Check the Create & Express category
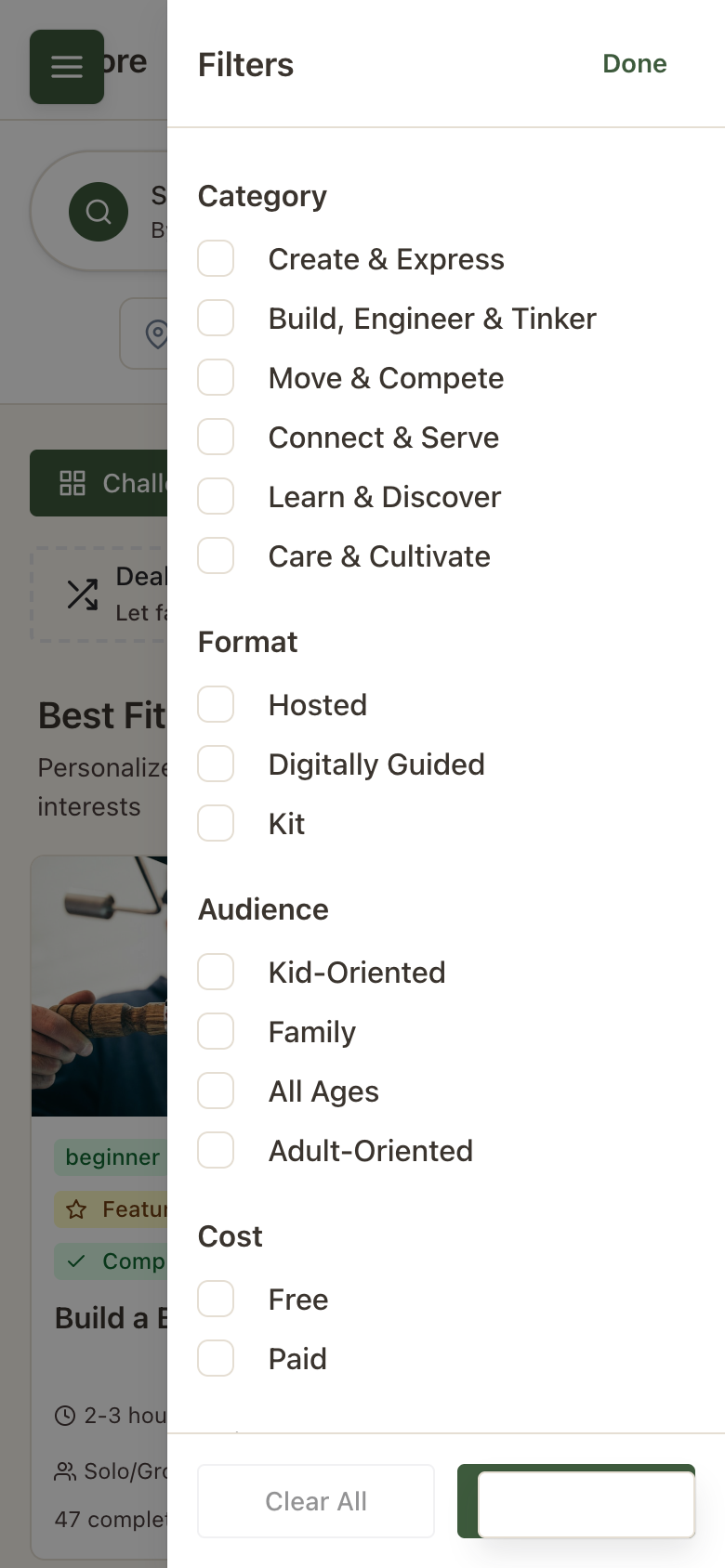725x1568 pixels. pos(215,258)
